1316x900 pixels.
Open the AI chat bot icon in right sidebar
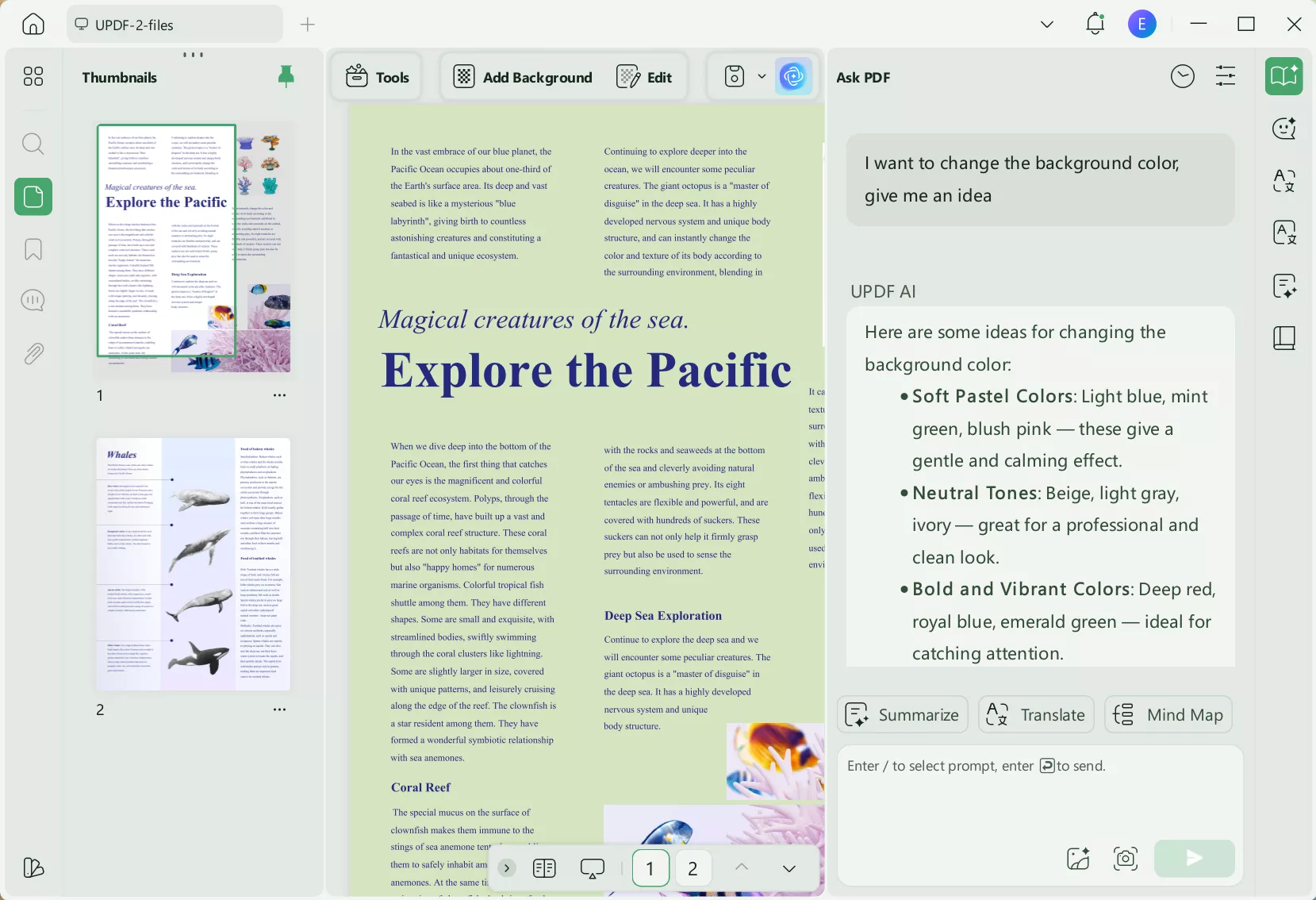click(x=1284, y=128)
